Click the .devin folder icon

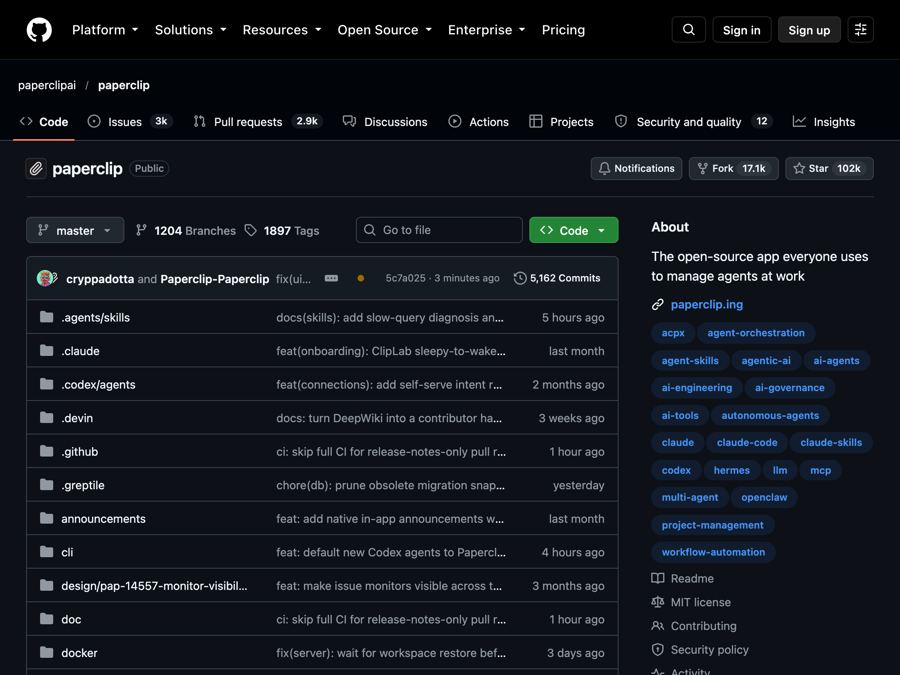(x=46, y=418)
